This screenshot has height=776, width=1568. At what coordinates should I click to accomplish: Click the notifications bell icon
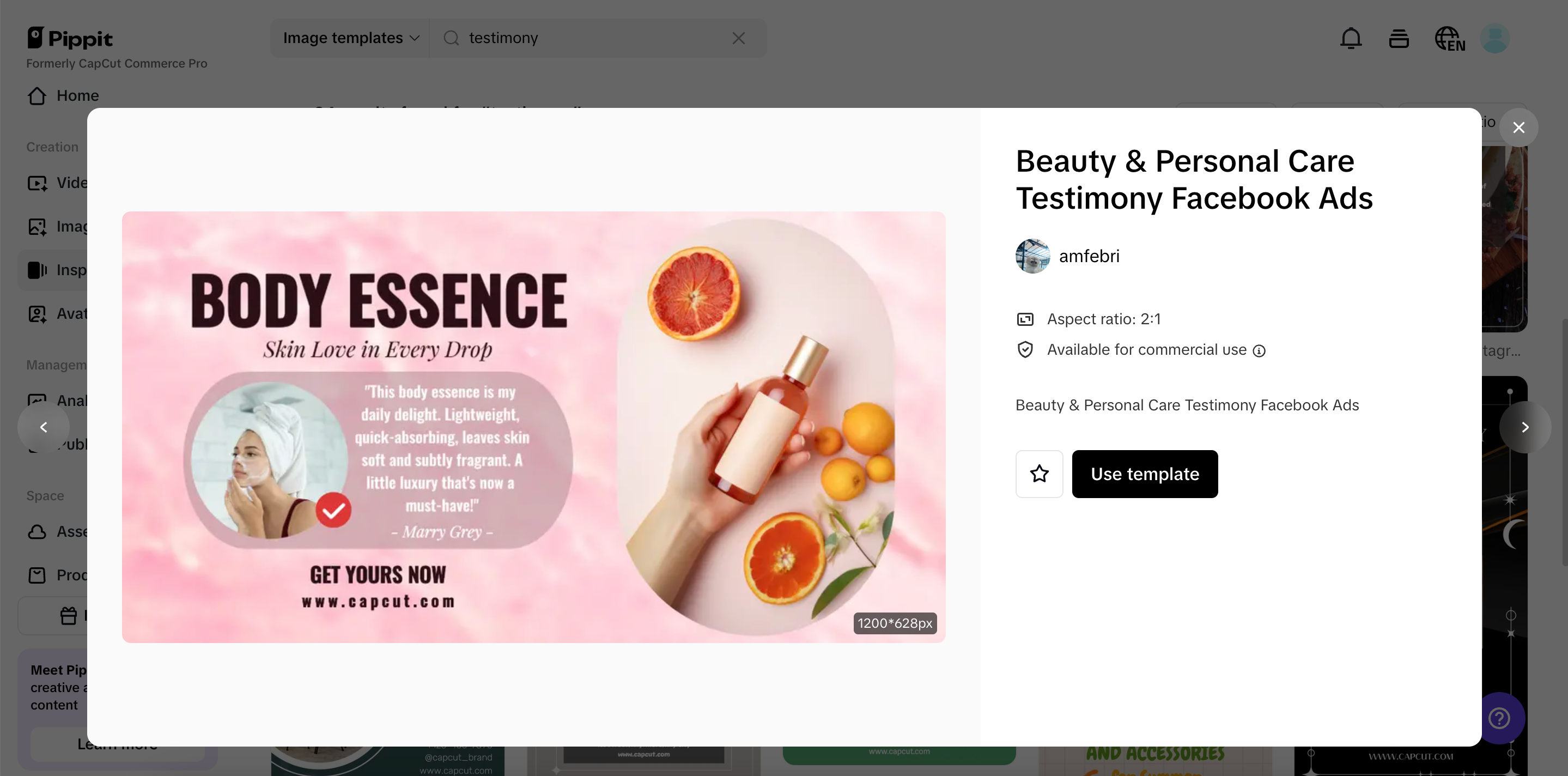(x=1351, y=38)
